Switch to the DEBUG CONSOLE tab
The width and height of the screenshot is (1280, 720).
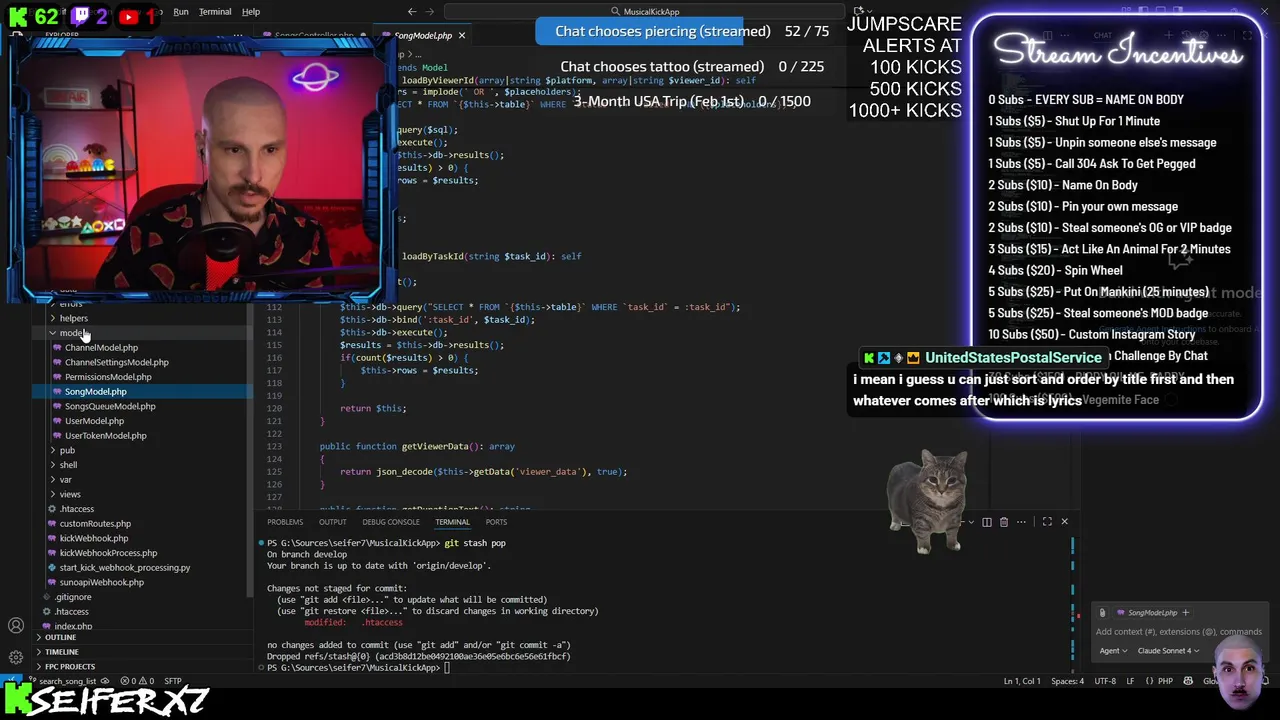click(x=391, y=522)
